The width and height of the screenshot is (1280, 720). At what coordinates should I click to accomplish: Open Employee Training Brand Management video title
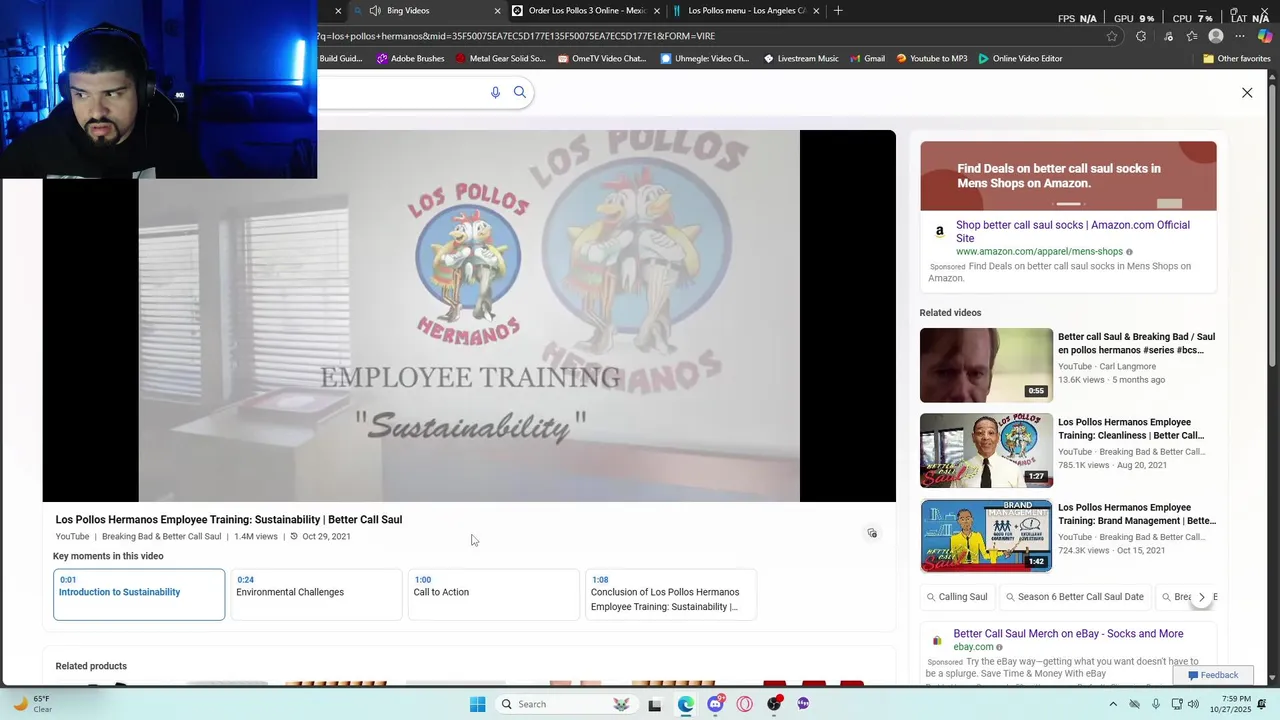click(x=1137, y=514)
